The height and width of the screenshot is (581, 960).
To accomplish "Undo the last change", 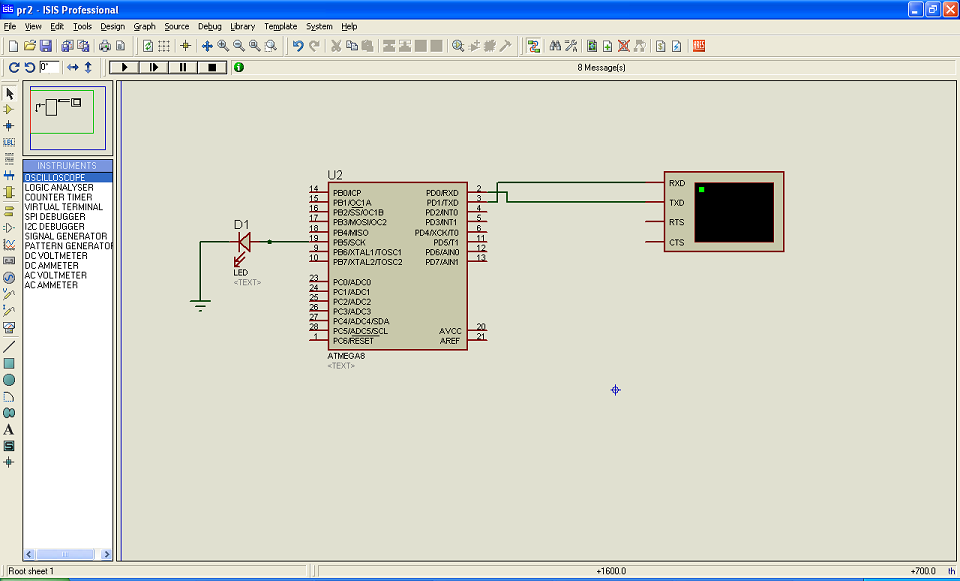I will (298, 46).
